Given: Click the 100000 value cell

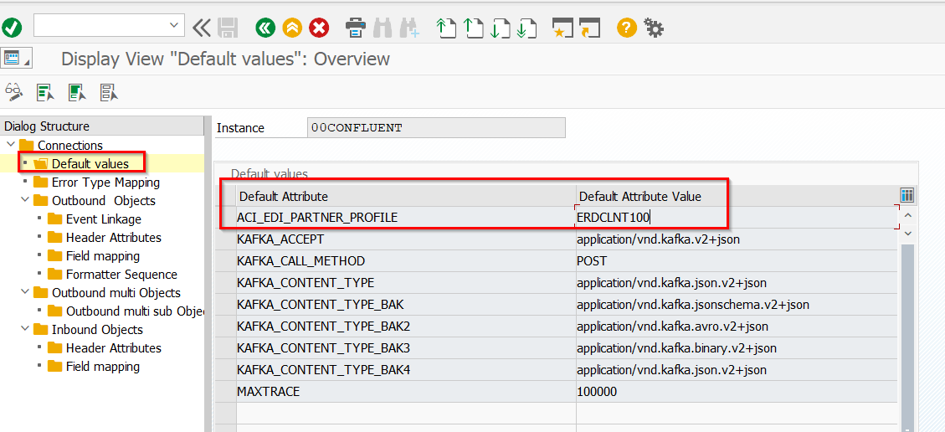Looking at the screenshot, I should (x=736, y=392).
